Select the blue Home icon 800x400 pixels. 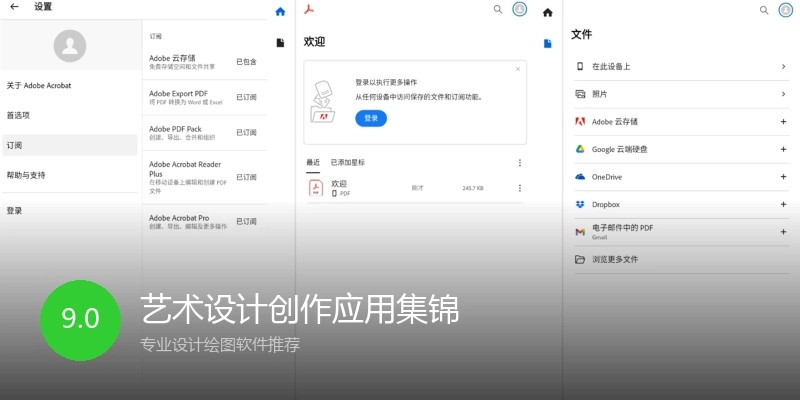pyautogui.click(x=280, y=12)
